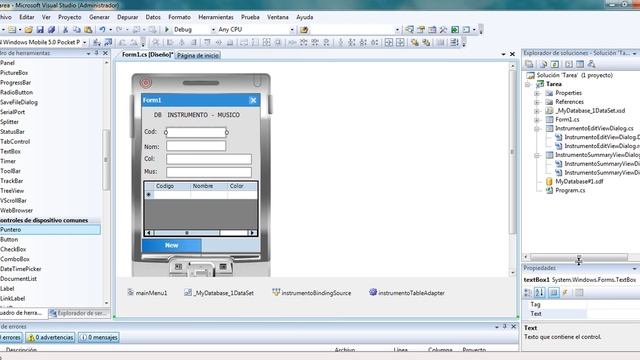This screenshot has width=640, height=360.
Task: Open the Windows Mobile 5.0 Pocket PC device dropdown
Action: pyautogui.click(x=84, y=42)
